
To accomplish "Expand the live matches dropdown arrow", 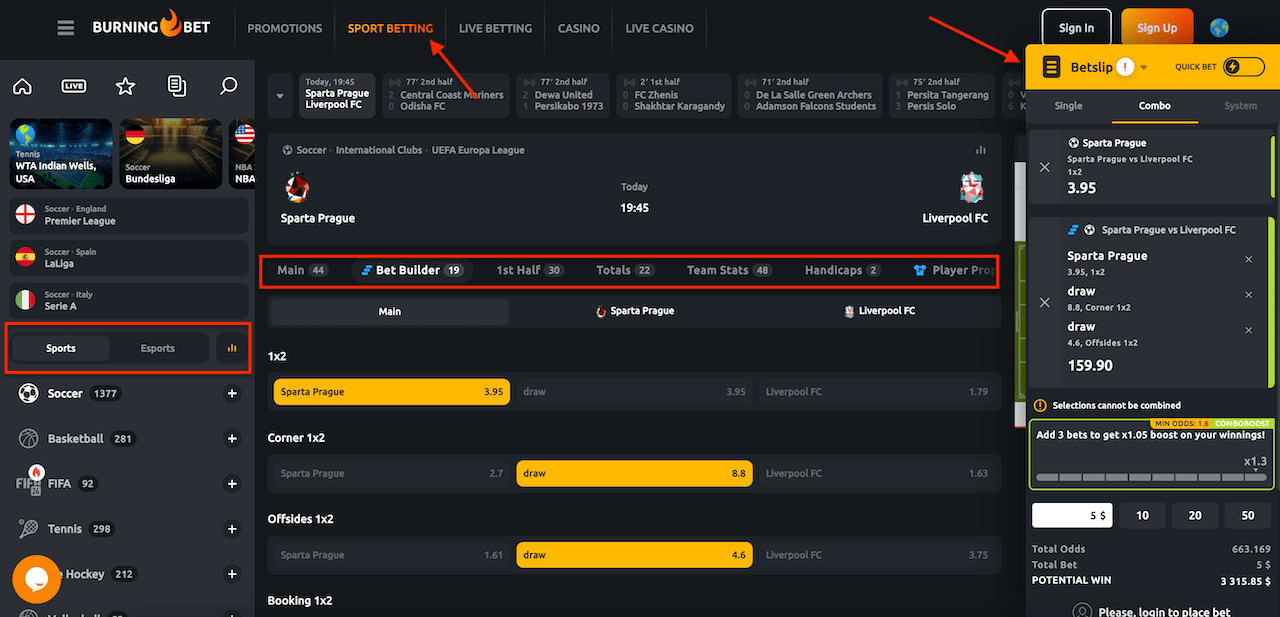I will 280,96.
